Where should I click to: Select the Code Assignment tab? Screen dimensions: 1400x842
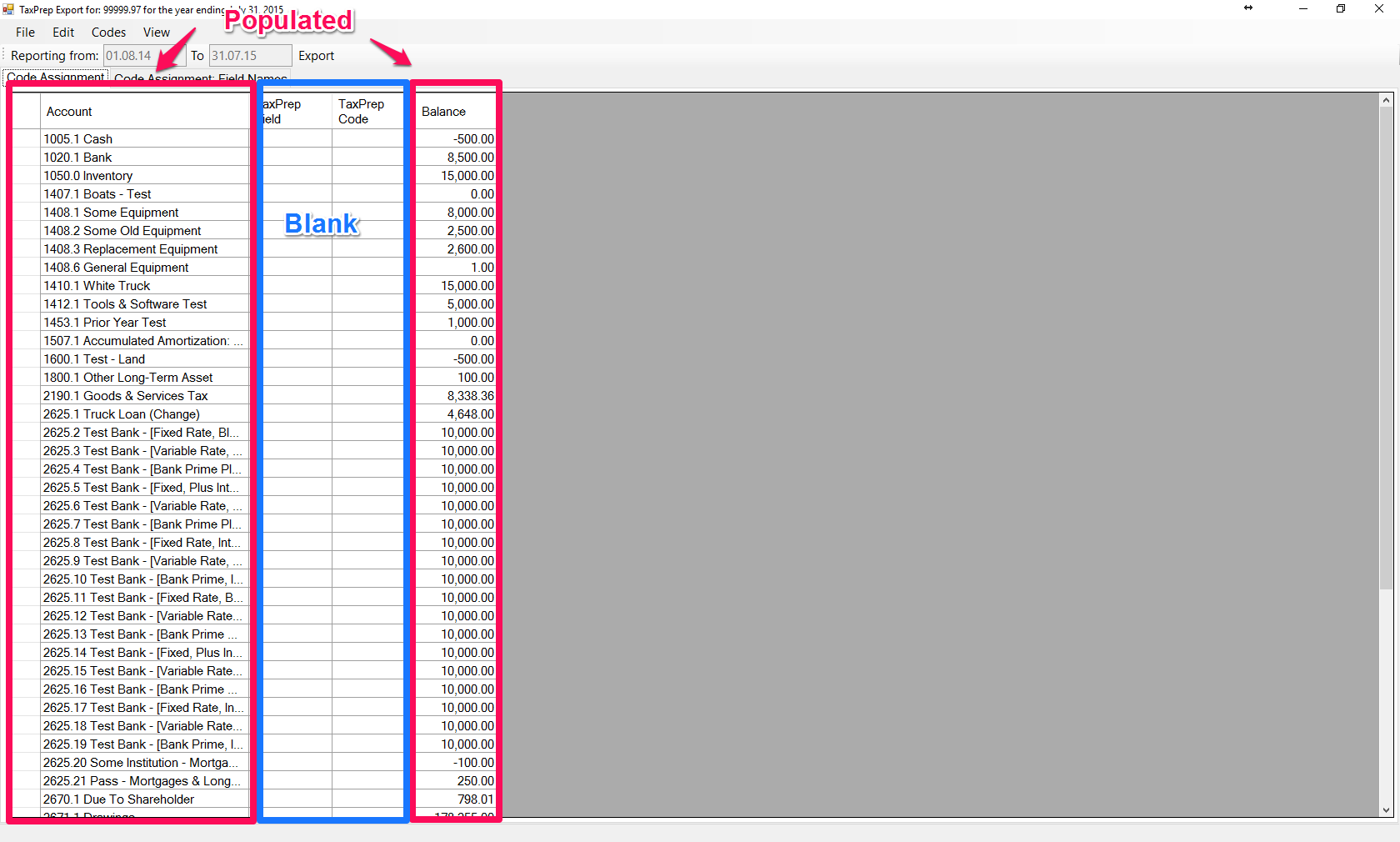pyautogui.click(x=56, y=78)
